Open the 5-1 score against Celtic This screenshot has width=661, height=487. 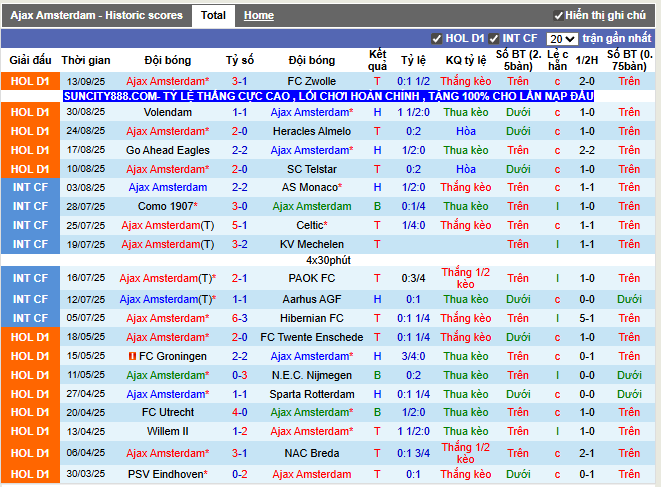239,225
